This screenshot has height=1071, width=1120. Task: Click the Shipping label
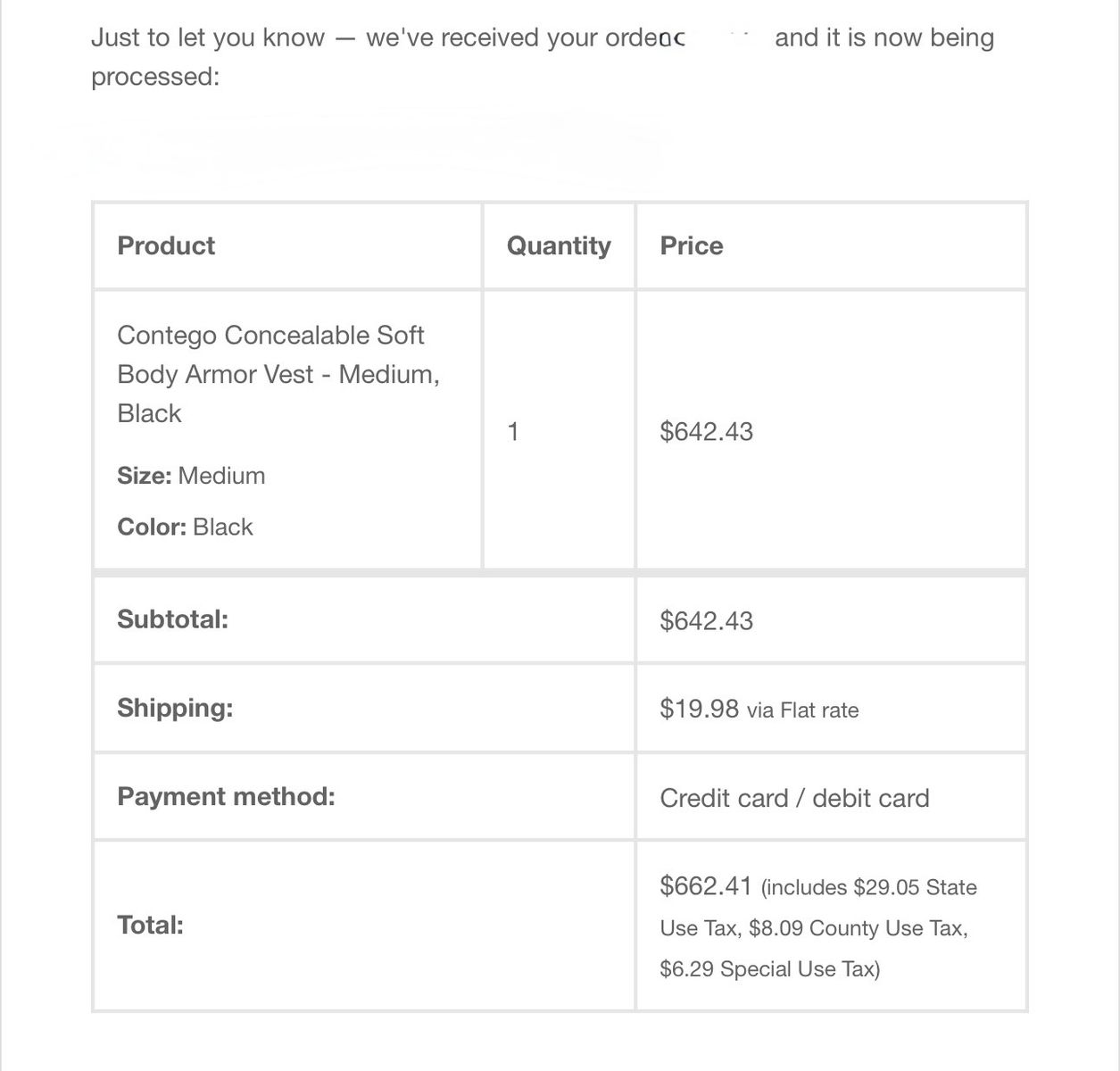[x=175, y=708]
